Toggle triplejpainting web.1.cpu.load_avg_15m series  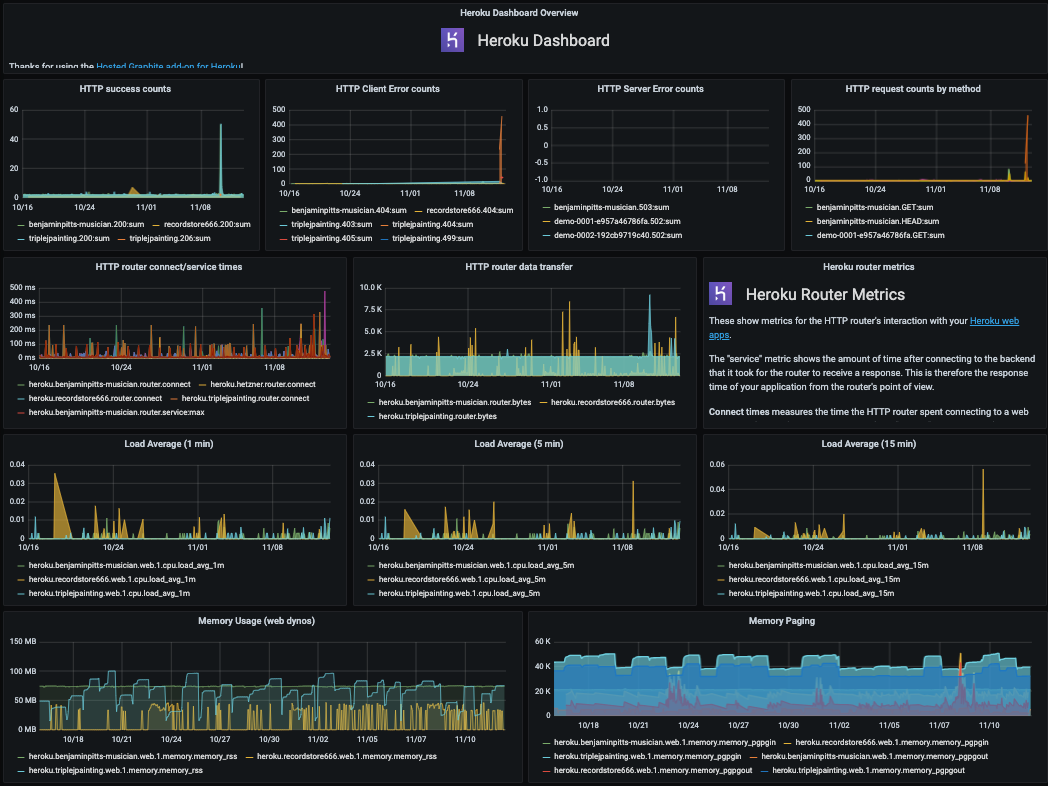pyautogui.click(x=811, y=594)
